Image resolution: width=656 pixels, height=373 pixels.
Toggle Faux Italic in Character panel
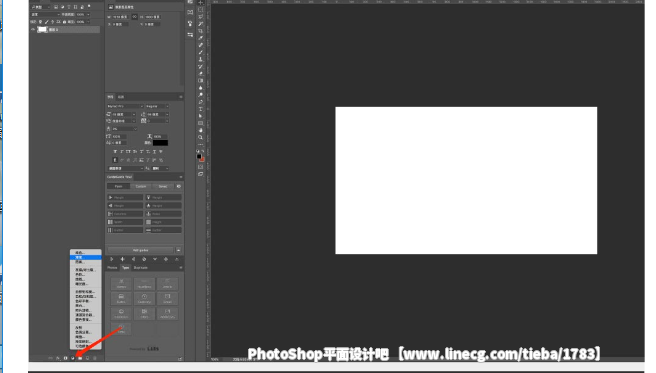(122, 151)
